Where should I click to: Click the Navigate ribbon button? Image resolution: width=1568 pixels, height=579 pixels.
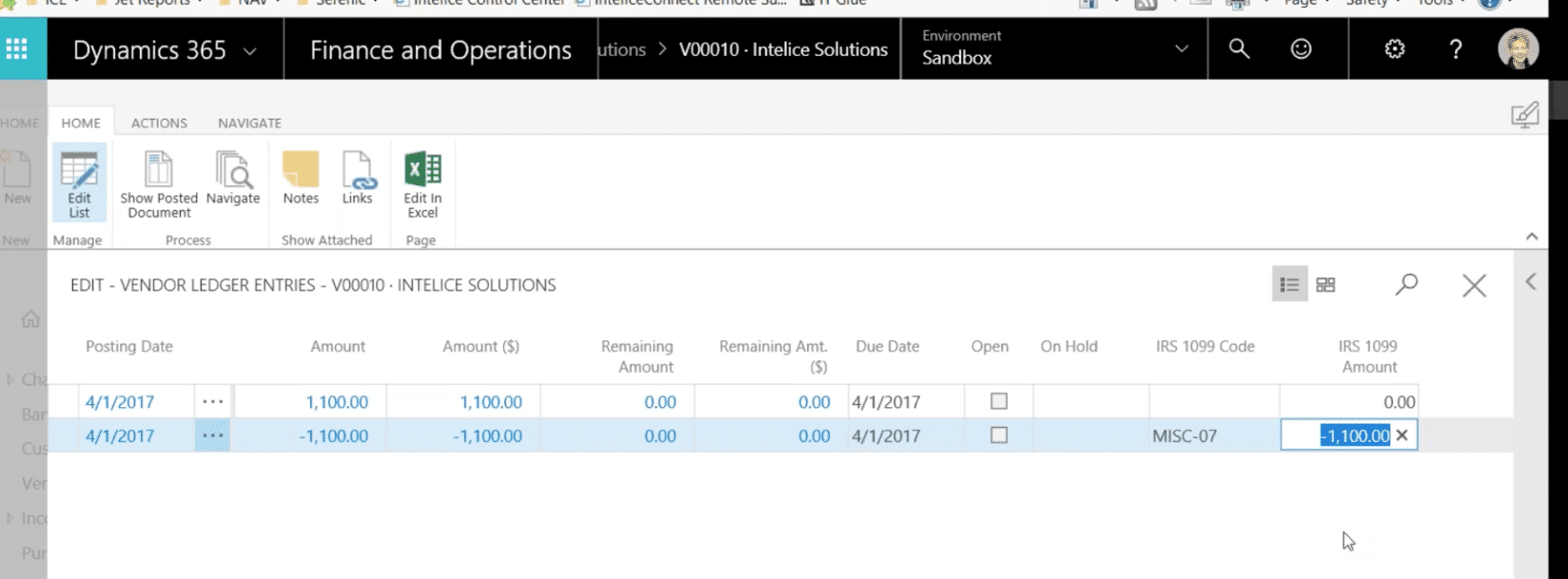coord(233,178)
